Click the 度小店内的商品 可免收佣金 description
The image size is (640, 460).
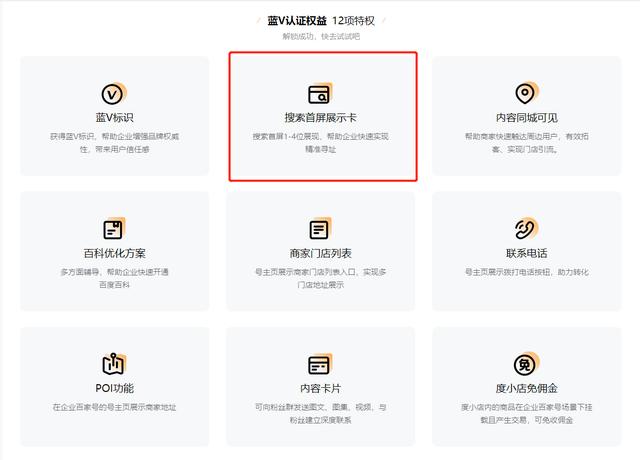527,413
